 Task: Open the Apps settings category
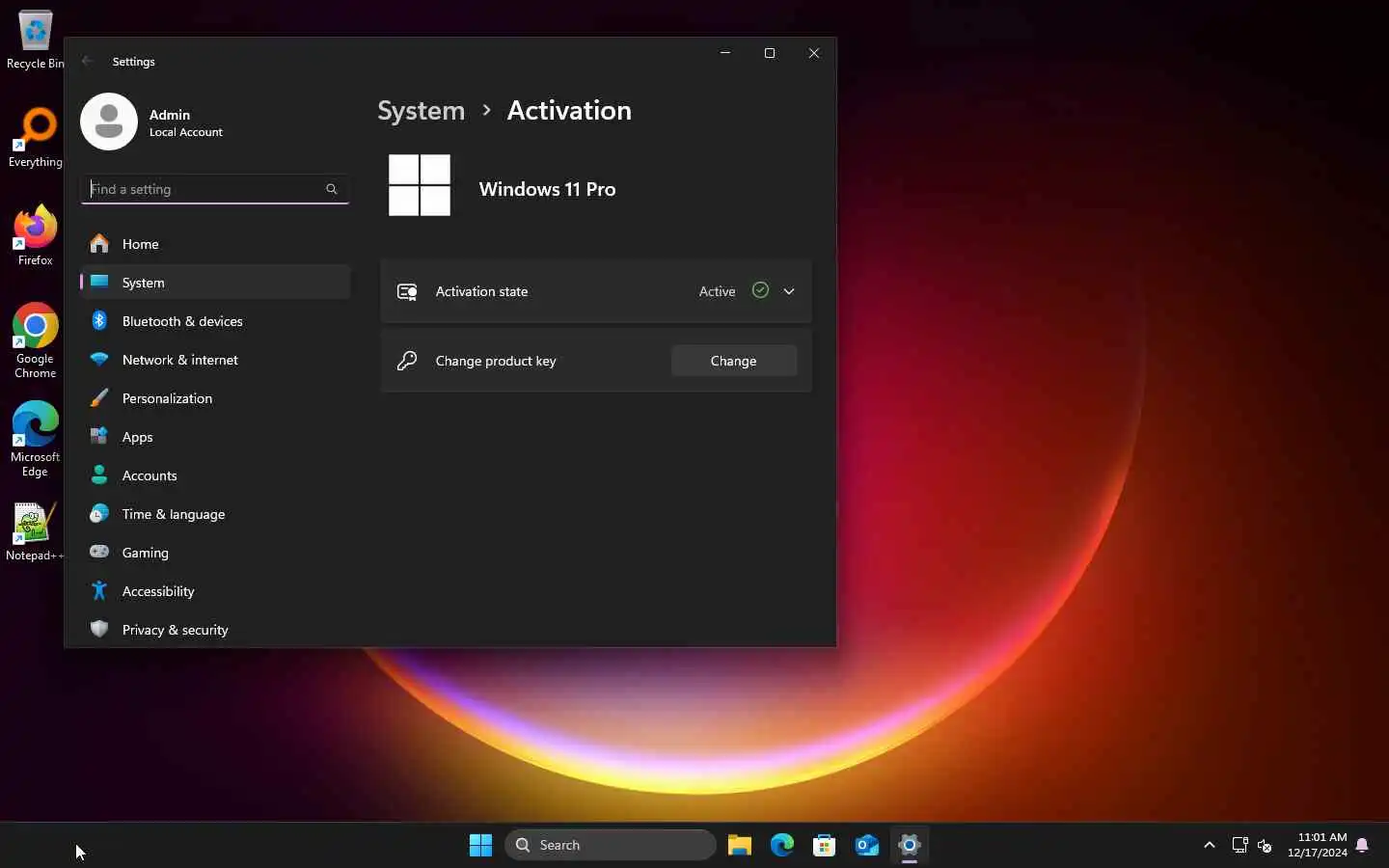click(215, 437)
